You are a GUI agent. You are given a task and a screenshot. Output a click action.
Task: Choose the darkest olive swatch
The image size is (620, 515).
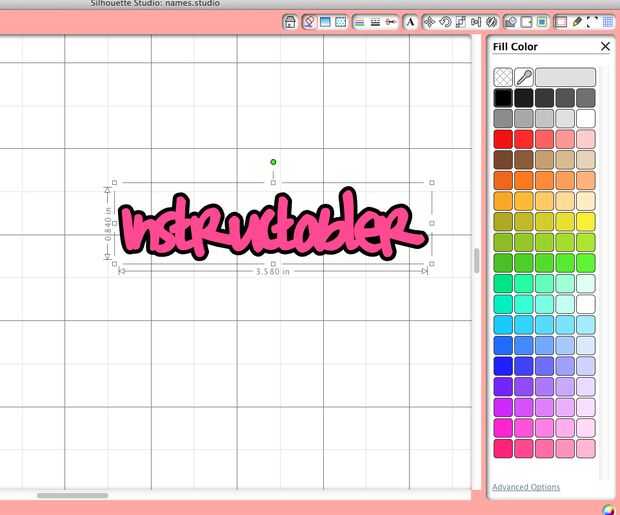pyautogui.click(x=503, y=222)
